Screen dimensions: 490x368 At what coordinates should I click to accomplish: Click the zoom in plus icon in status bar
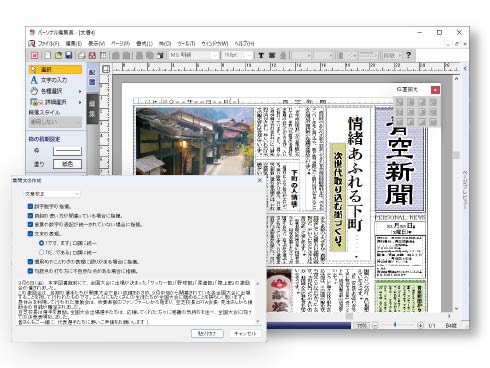[420, 325]
